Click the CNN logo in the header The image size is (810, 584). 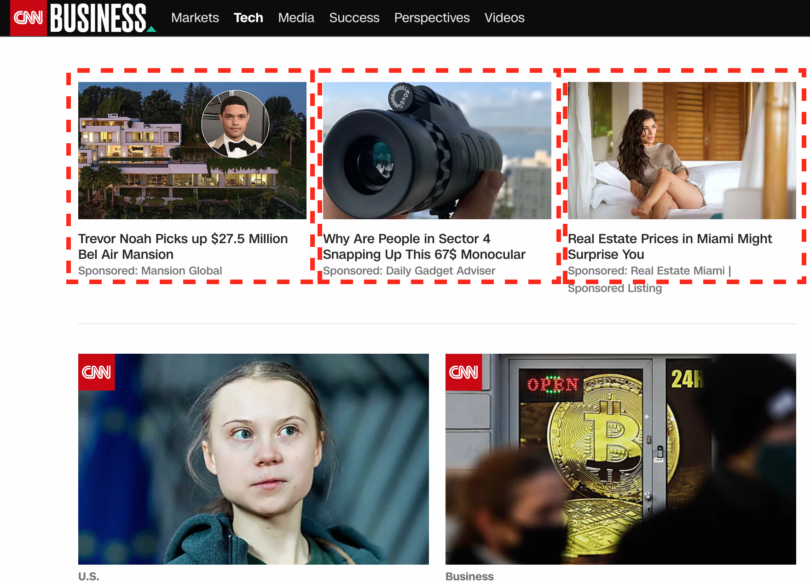click(28, 18)
